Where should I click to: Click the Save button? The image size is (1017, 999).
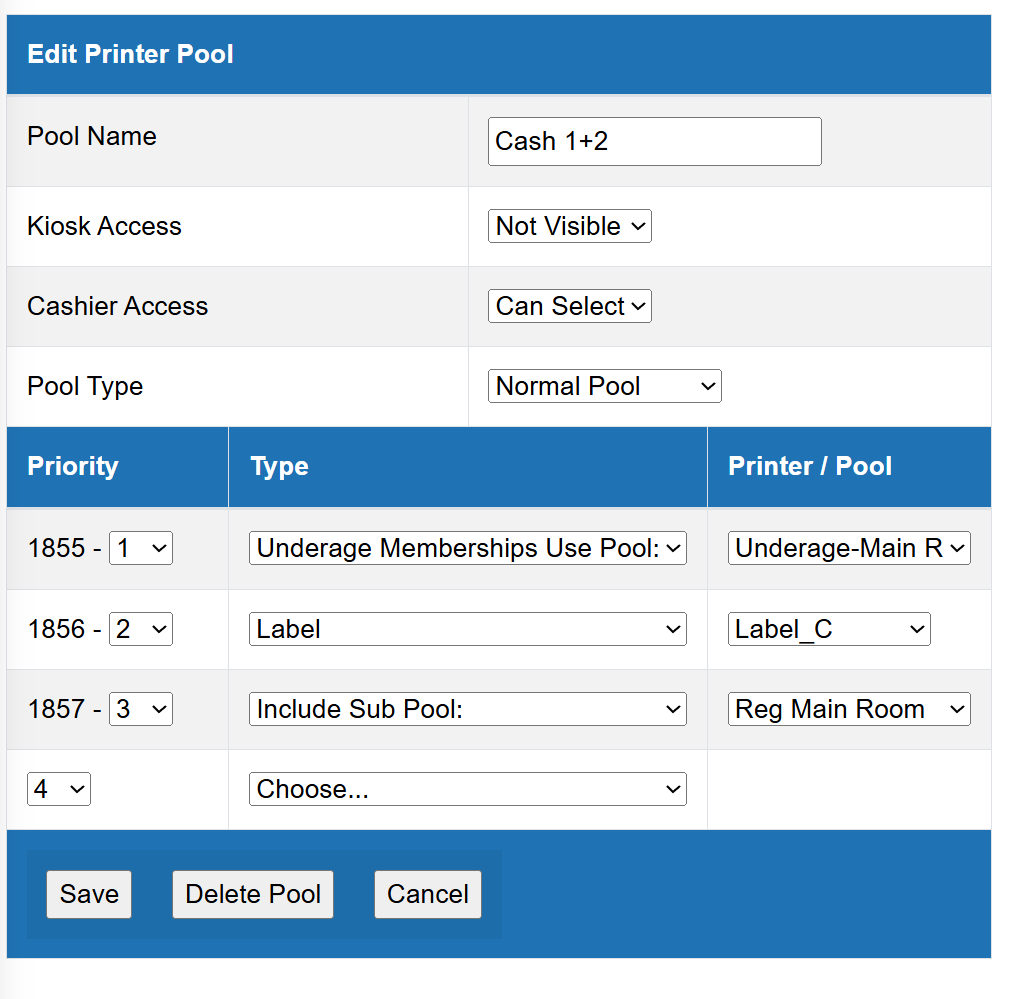(89, 895)
